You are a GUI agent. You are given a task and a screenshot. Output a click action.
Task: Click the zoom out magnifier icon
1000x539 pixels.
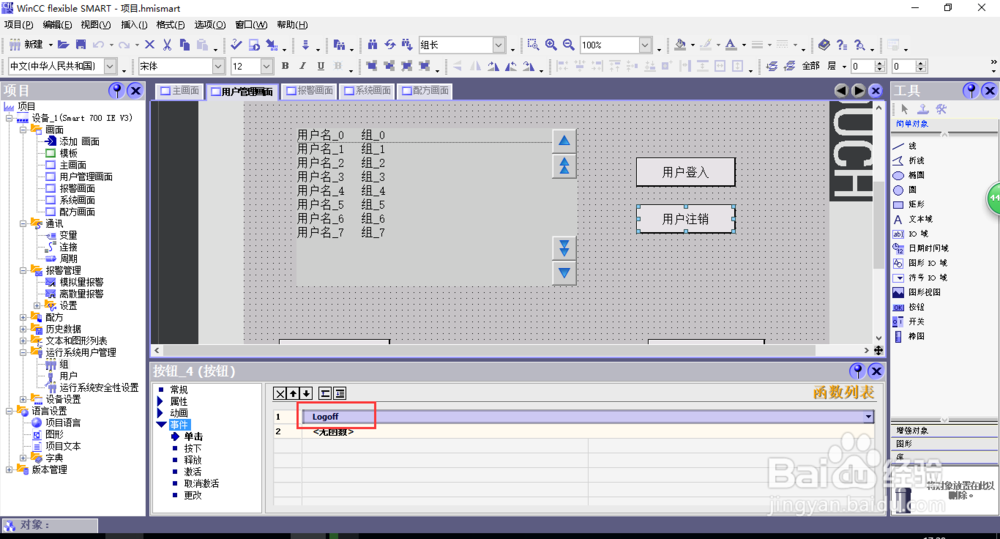(x=568, y=45)
